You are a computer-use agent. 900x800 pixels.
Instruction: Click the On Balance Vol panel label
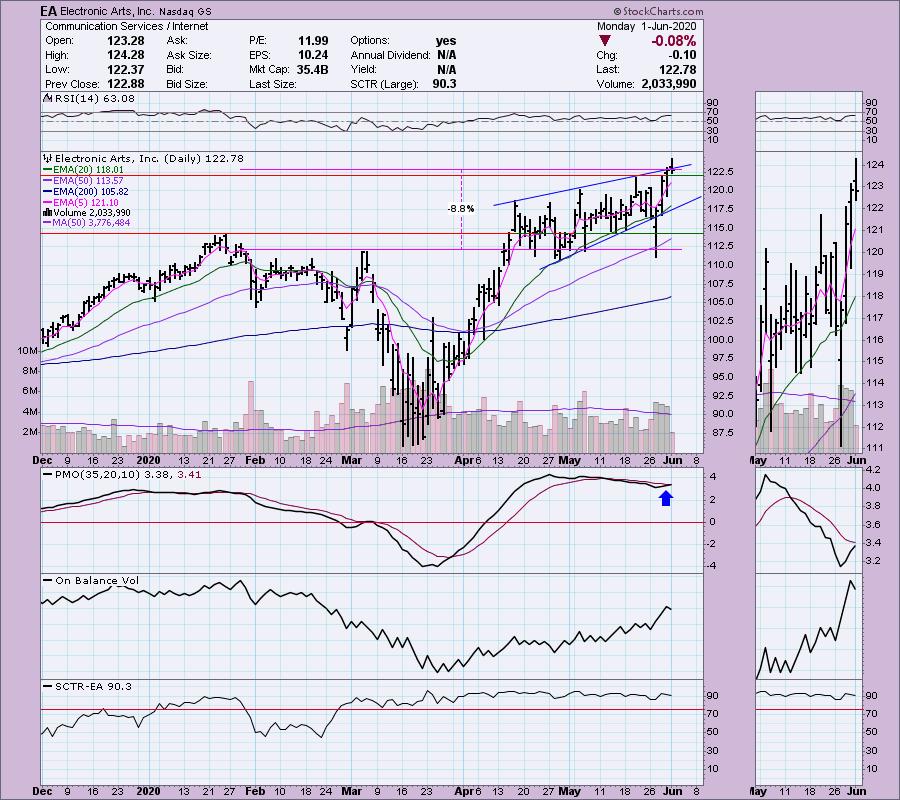92,581
